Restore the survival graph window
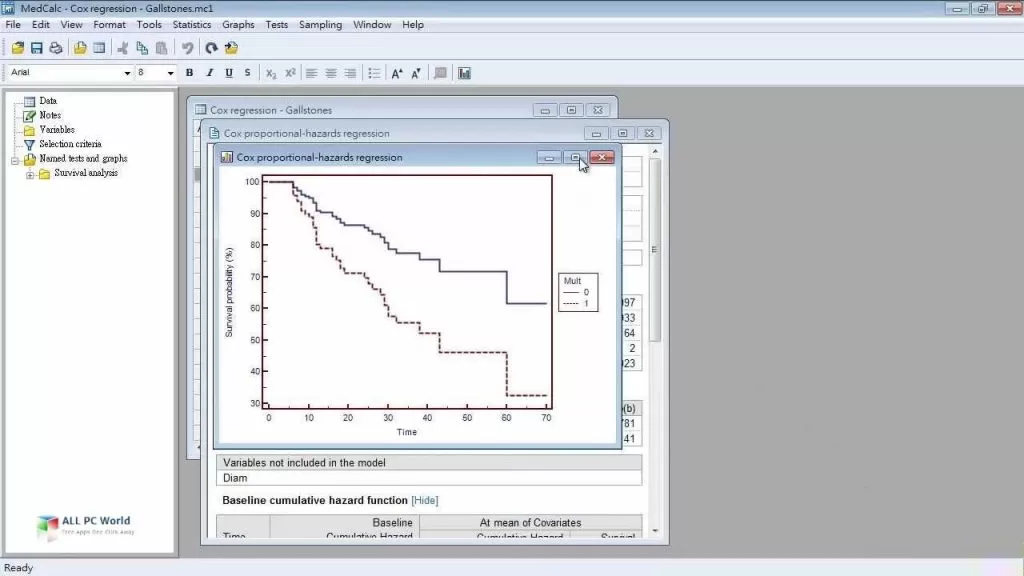The width and height of the screenshot is (1024, 576). pos(575,157)
